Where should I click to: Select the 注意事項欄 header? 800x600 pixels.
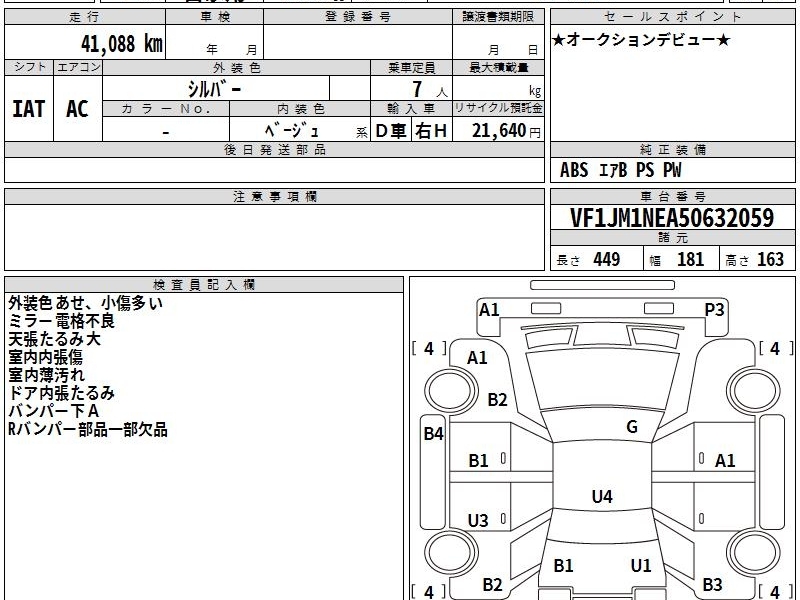(274, 196)
